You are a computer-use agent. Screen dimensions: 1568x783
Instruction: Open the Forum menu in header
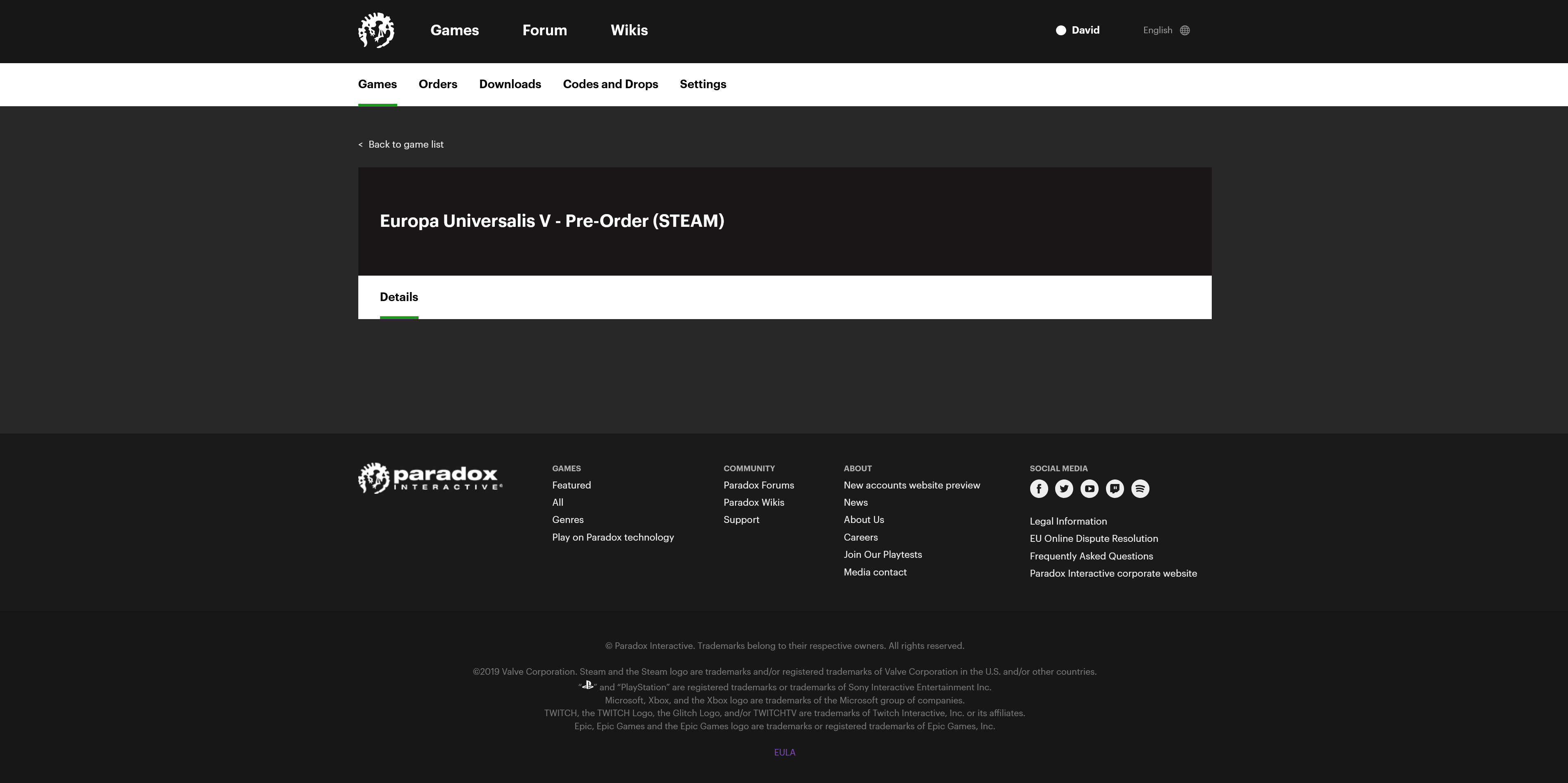[544, 30]
